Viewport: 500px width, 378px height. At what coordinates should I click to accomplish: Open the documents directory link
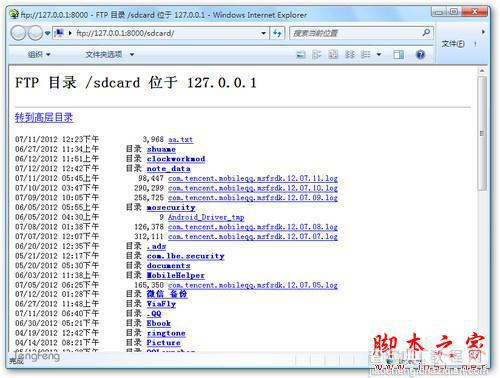point(168,266)
